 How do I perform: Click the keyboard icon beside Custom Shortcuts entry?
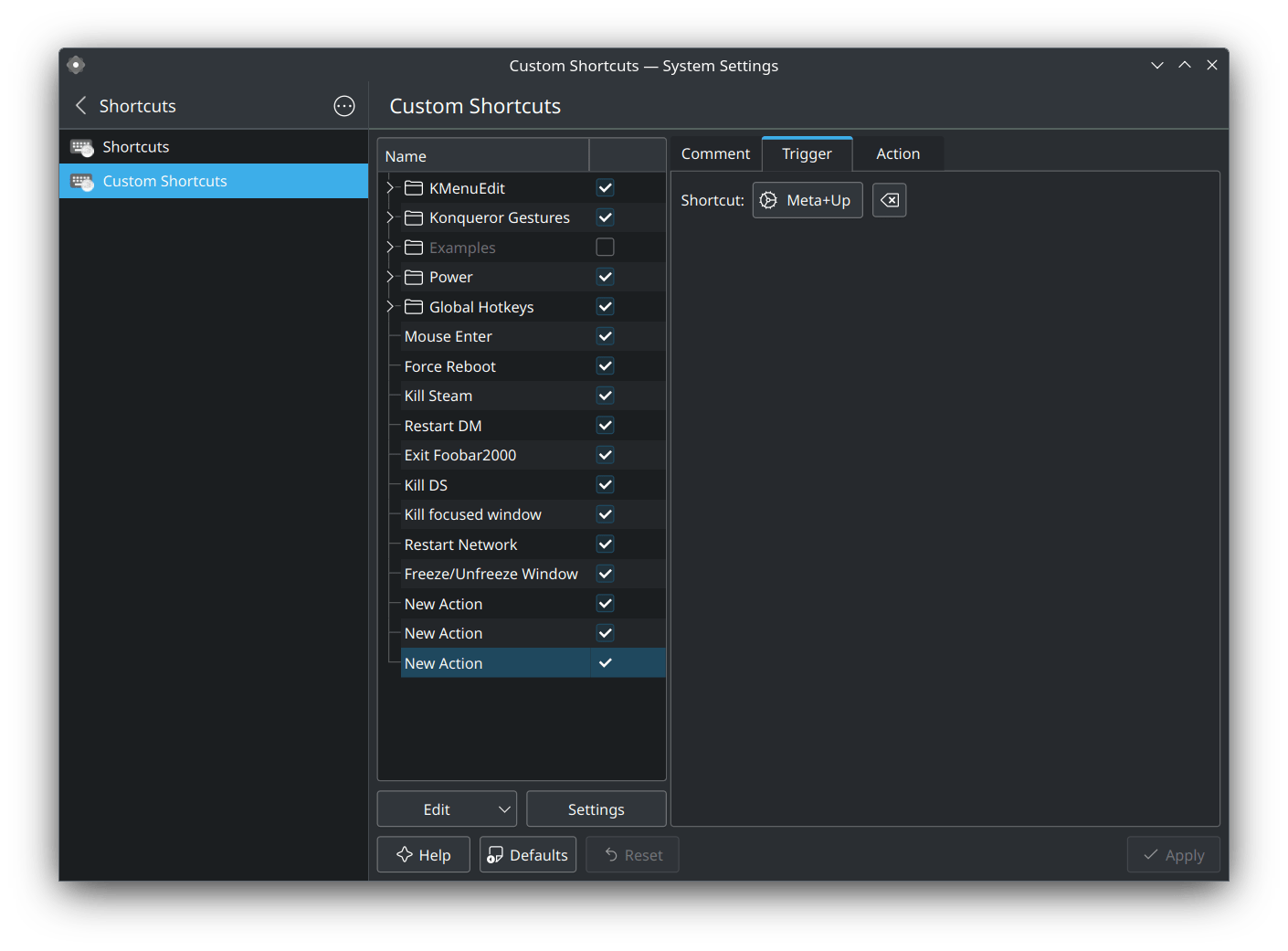[x=82, y=181]
